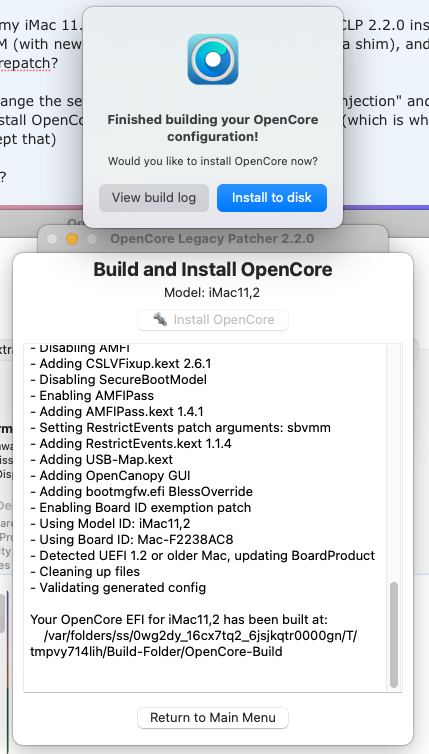Click the Adding OpenCanopy GUI log line
Image resolution: width=429 pixels, height=754 pixels.
point(110,476)
